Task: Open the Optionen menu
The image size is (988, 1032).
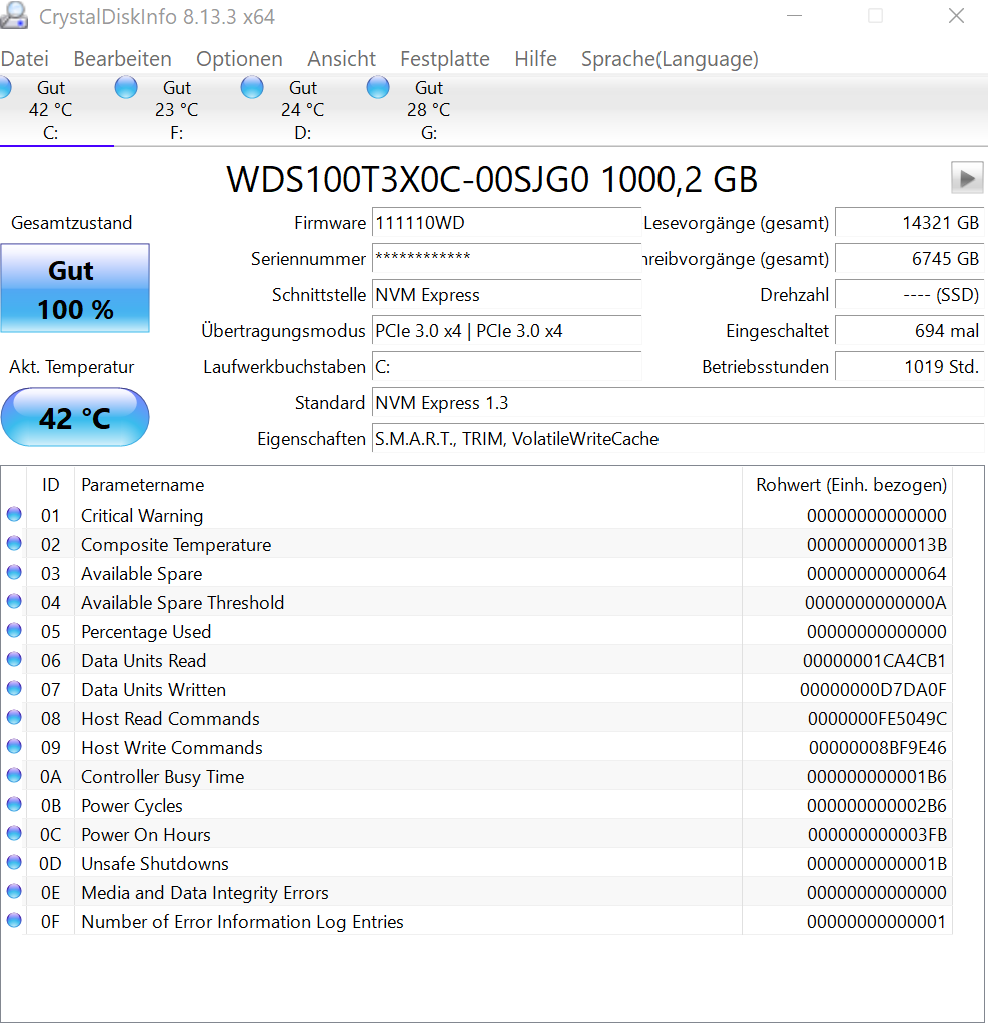Action: click(x=239, y=59)
